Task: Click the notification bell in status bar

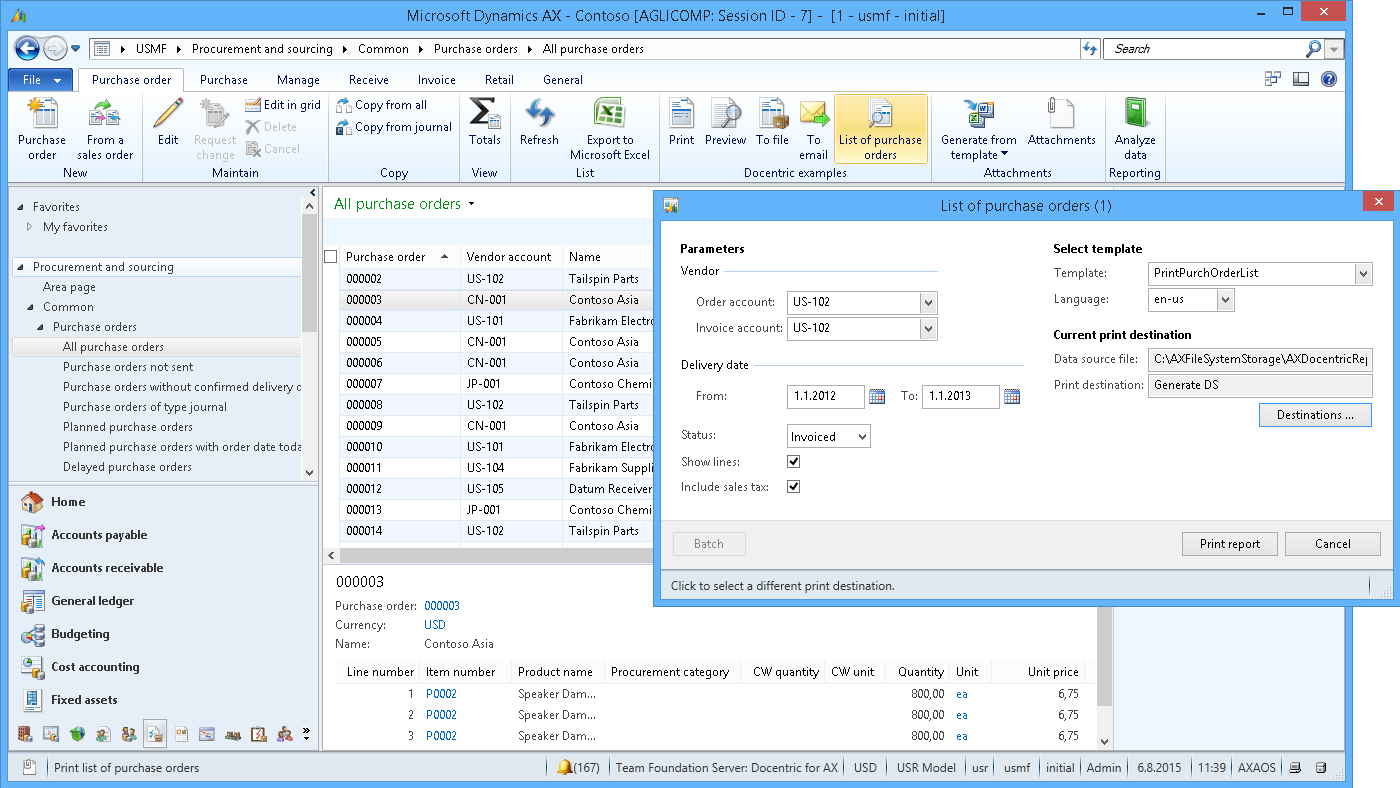Action: (x=565, y=768)
